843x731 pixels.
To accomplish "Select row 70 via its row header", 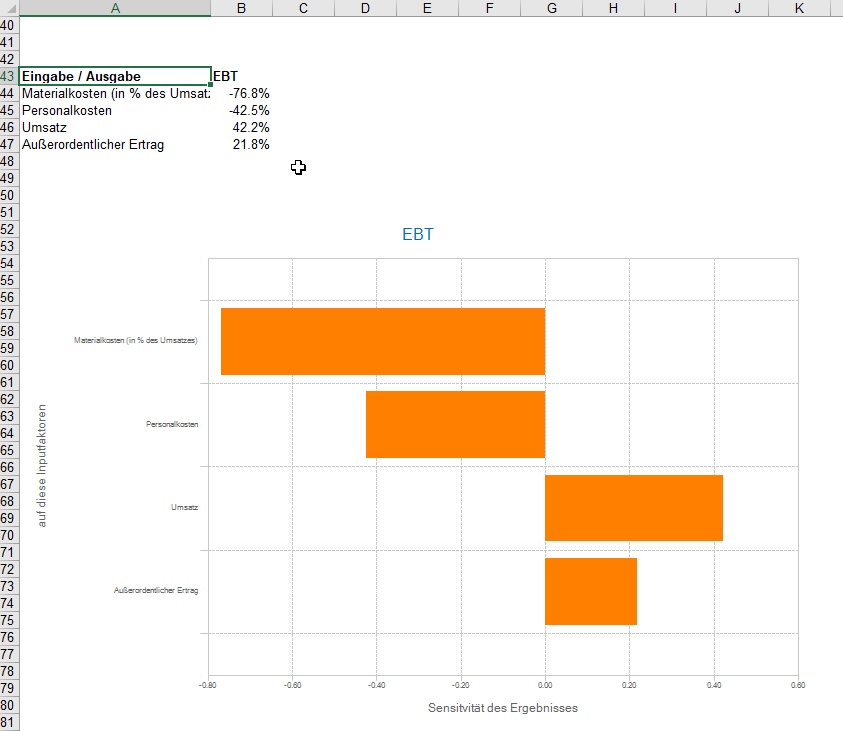I will (9, 535).
